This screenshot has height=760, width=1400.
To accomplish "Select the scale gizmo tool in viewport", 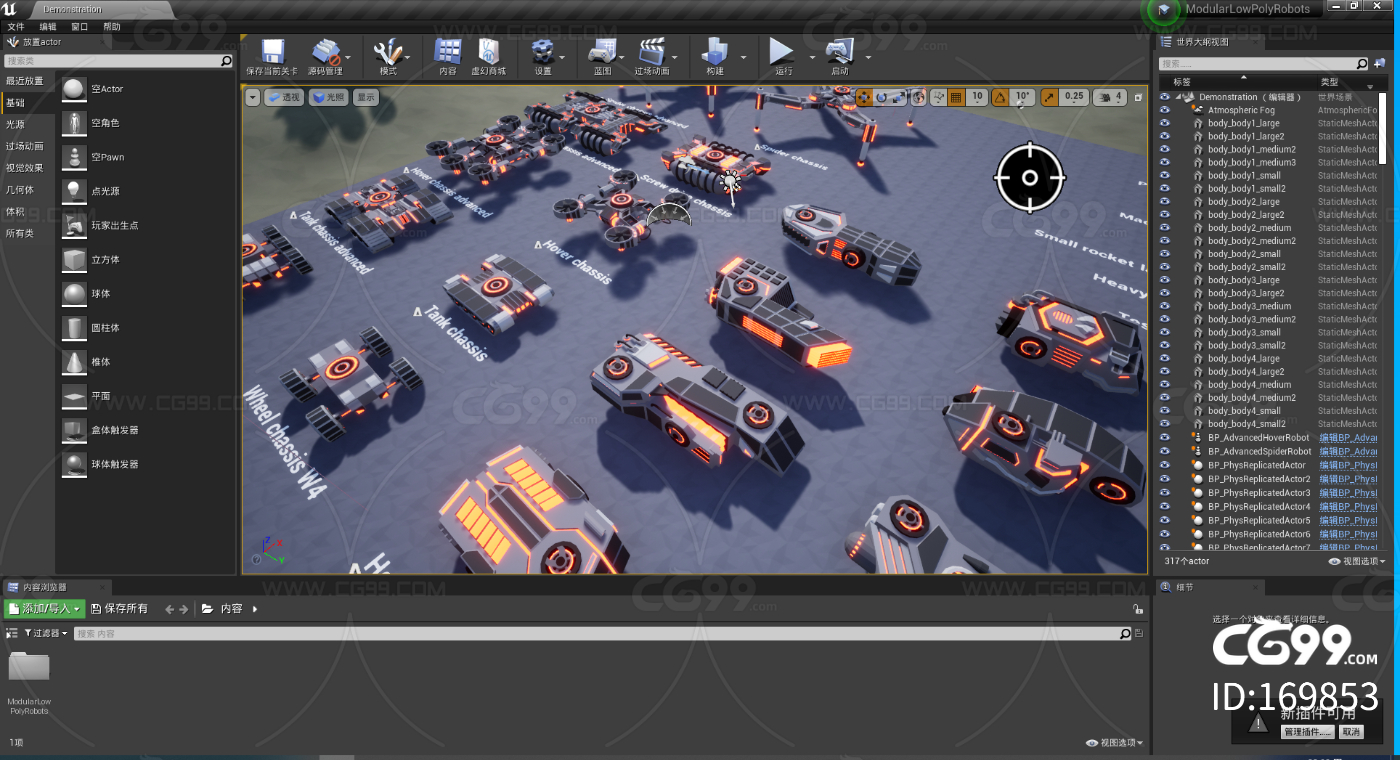I will pyautogui.click(x=898, y=97).
